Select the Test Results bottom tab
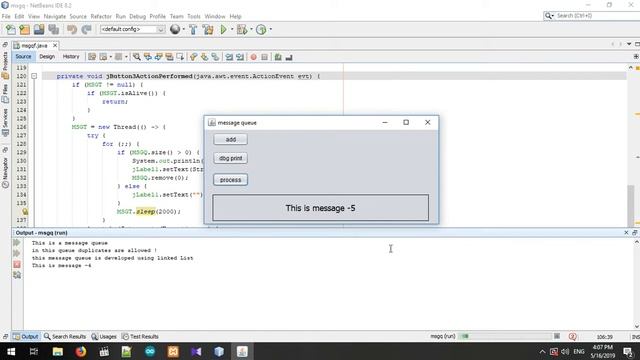 140,336
